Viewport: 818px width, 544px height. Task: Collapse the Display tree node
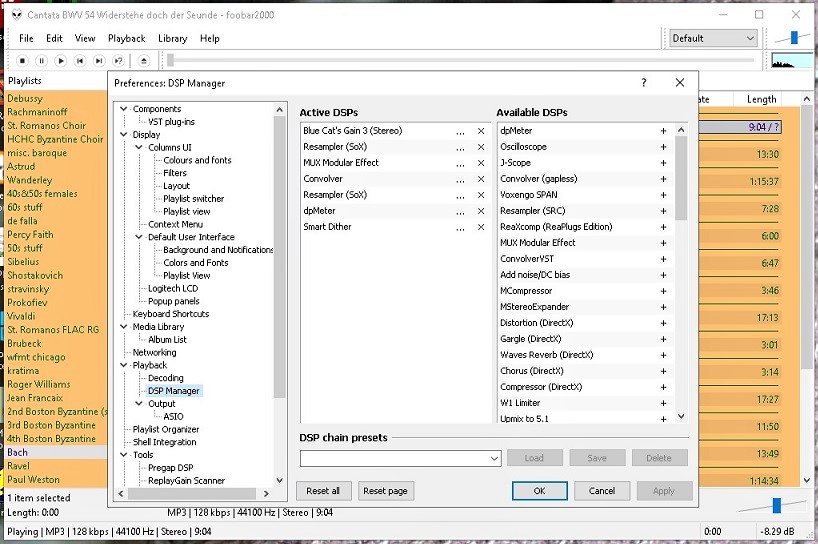pos(124,135)
